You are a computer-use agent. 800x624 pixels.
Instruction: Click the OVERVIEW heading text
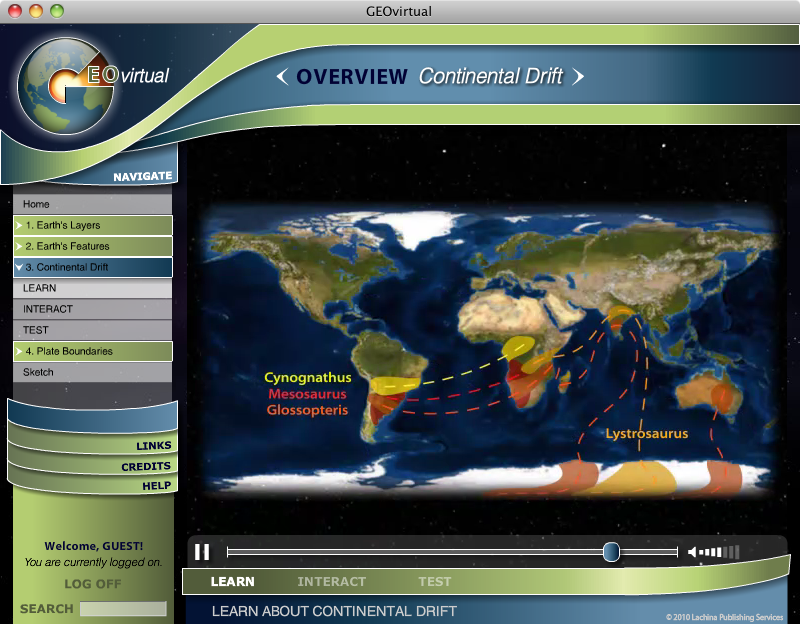click(x=352, y=77)
